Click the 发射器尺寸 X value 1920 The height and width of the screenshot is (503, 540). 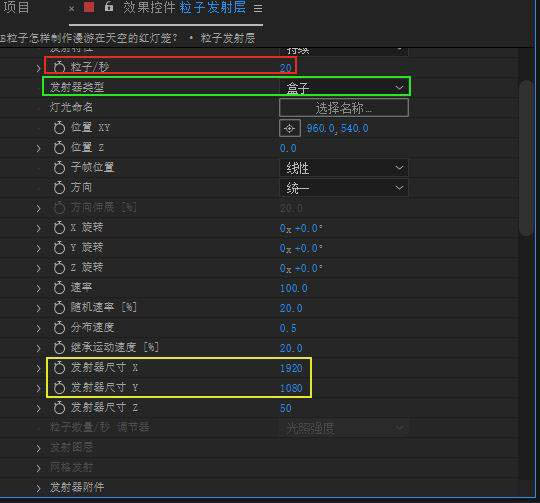pos(291,368)
